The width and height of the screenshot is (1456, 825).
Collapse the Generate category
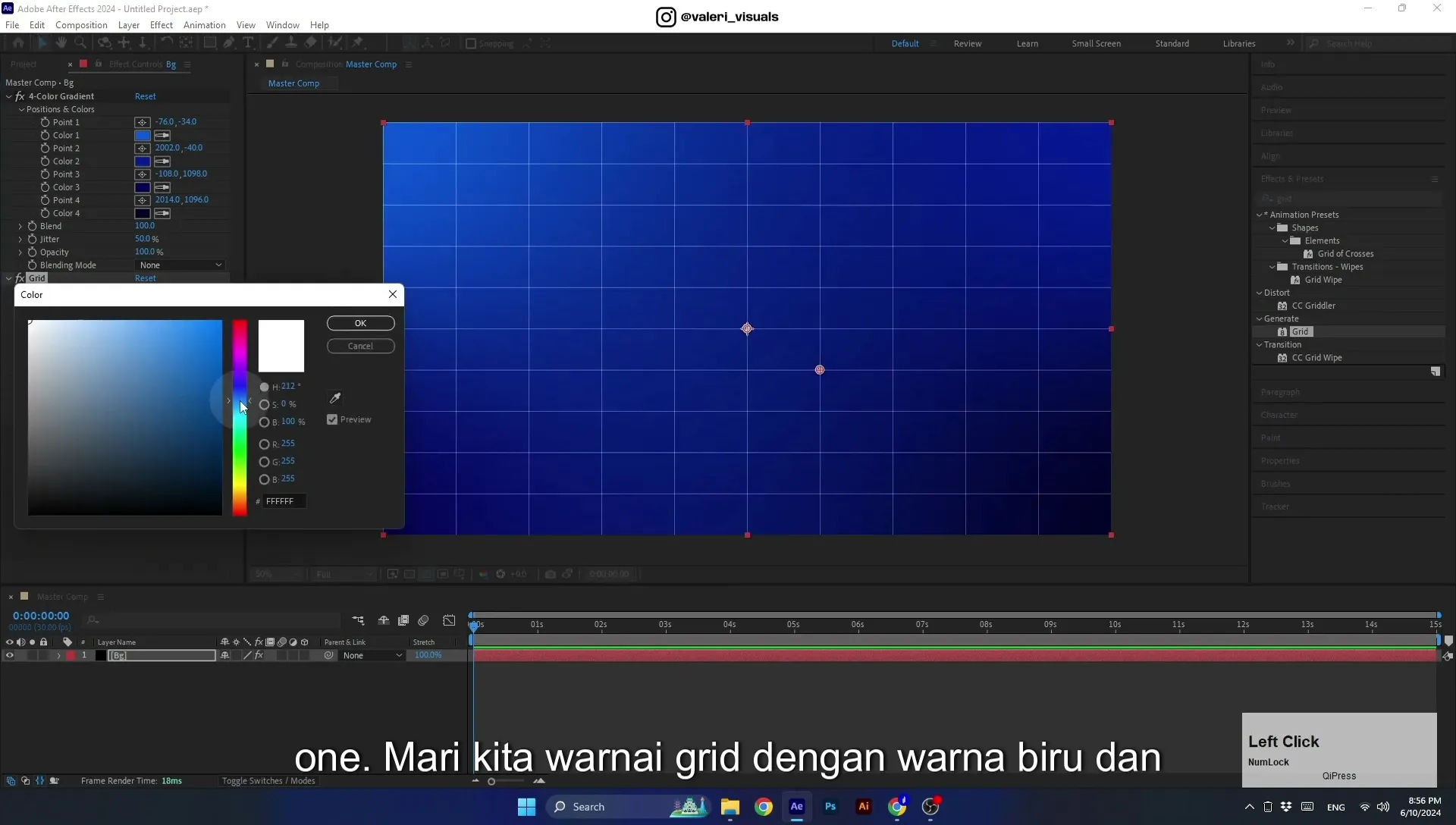(x=1260, y=319)
